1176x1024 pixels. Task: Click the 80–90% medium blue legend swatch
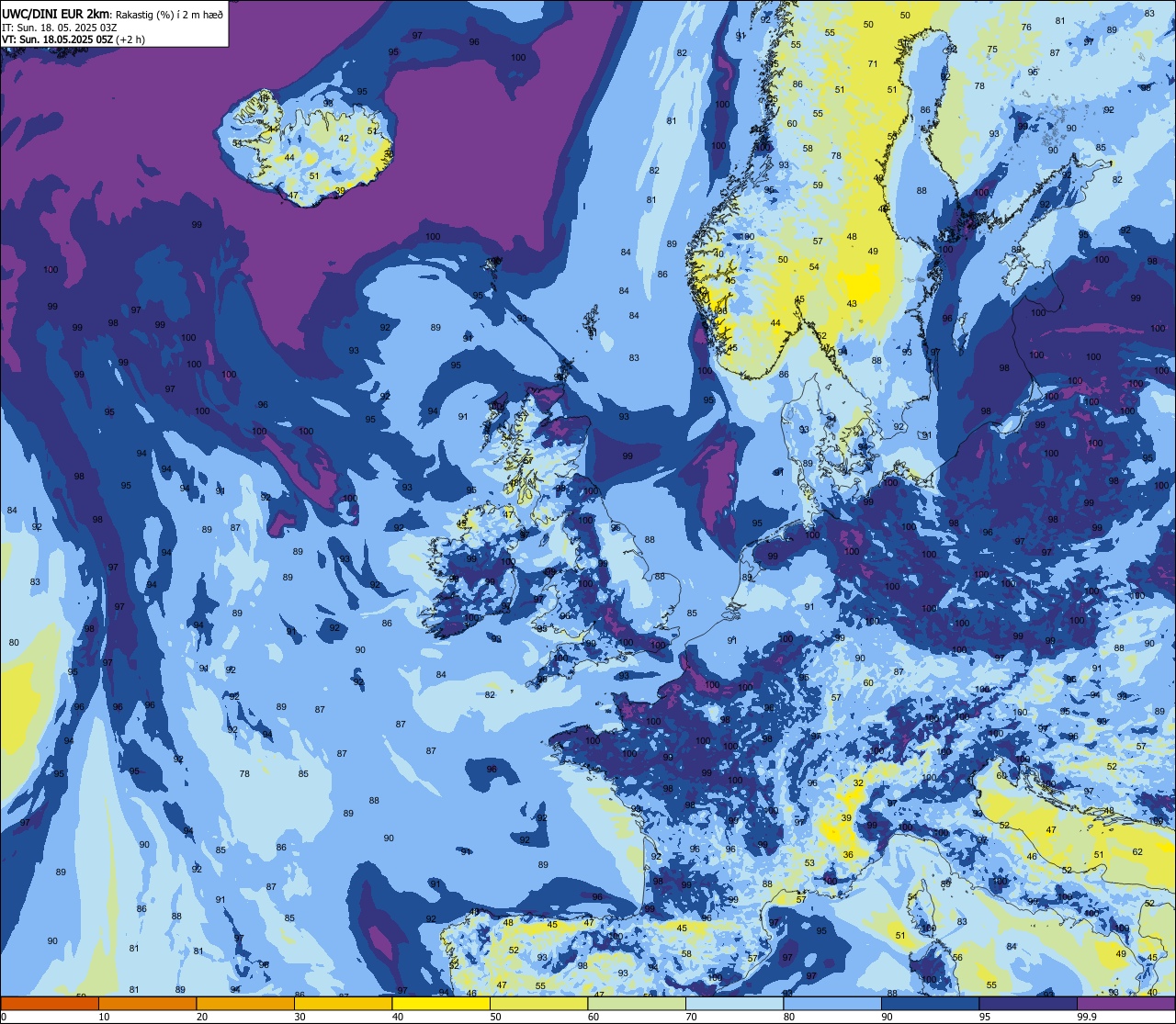point(832,1003)
